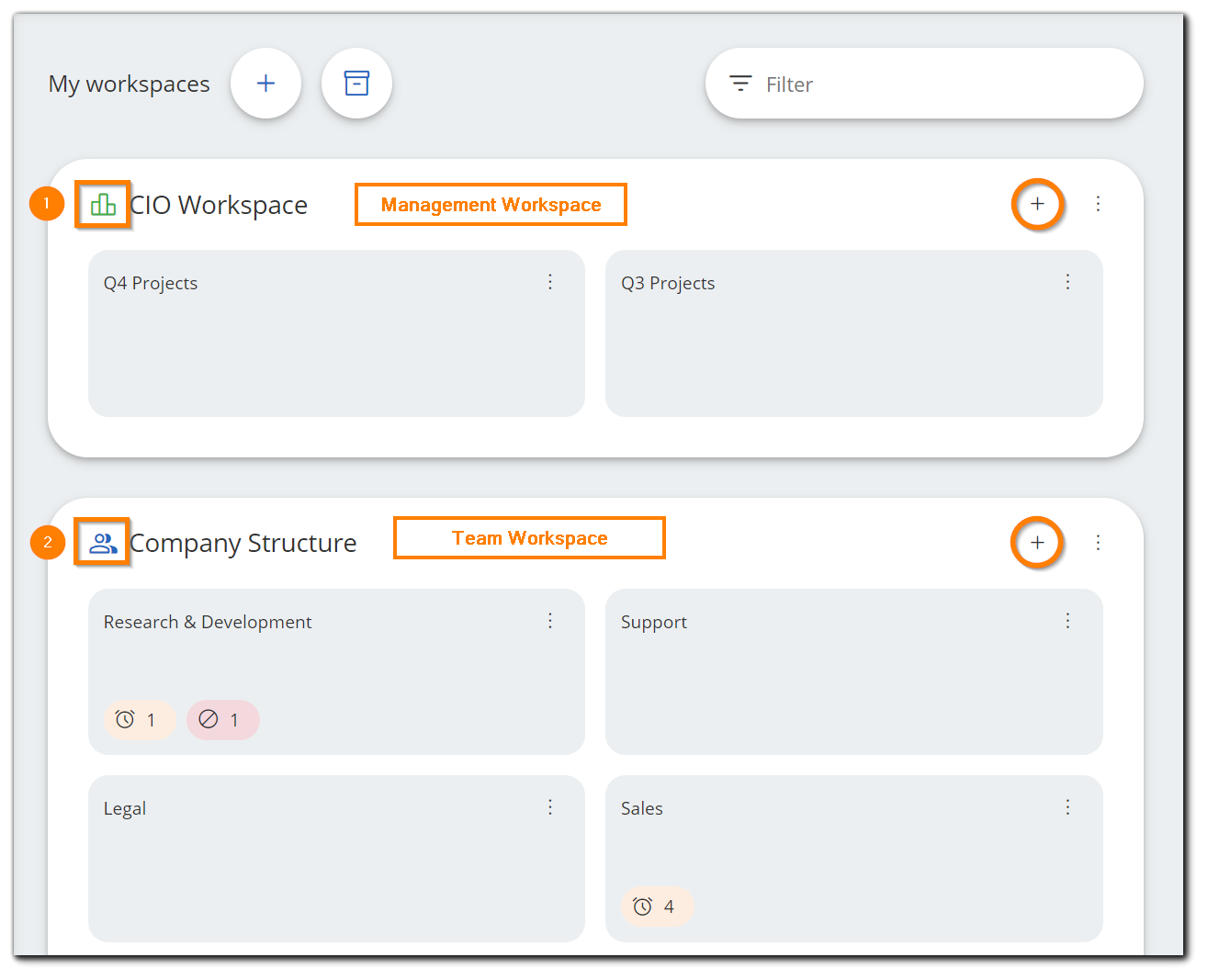Screen dimensions: 1208x980
Task: Open the options menu for the Legal board
Action: click(550, 807)
